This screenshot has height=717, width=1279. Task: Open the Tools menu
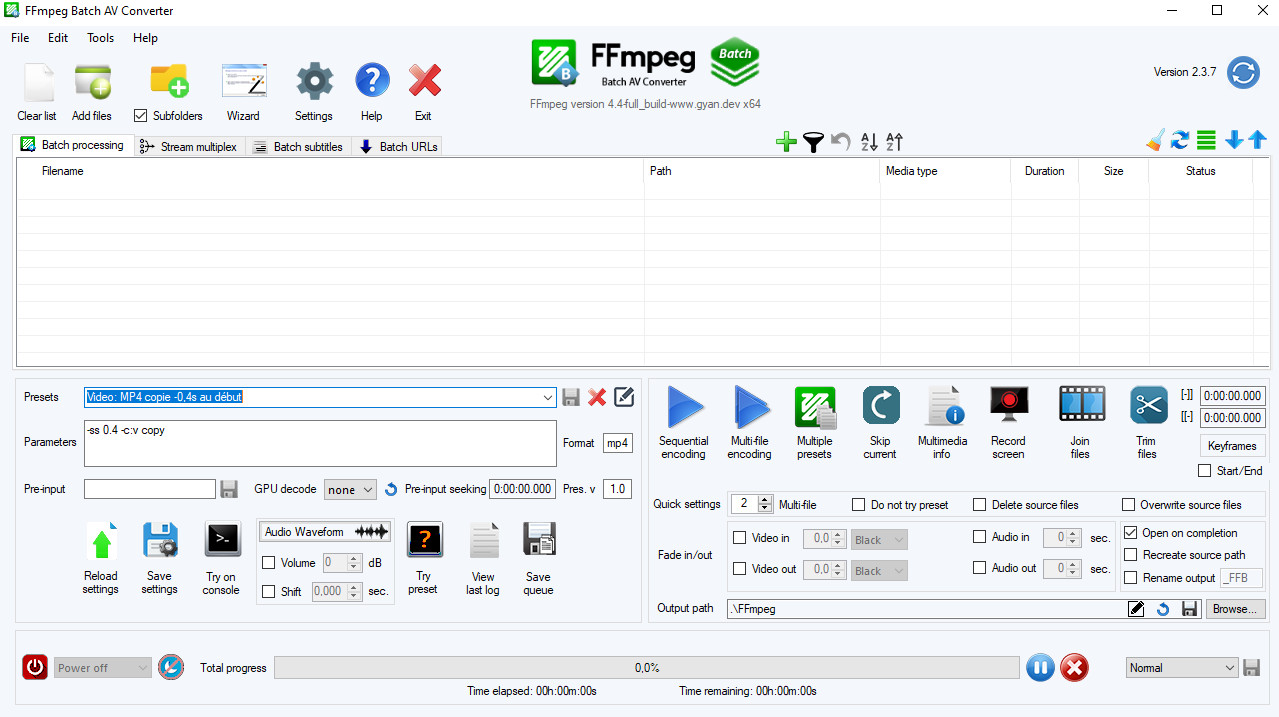tap(101, 38)
